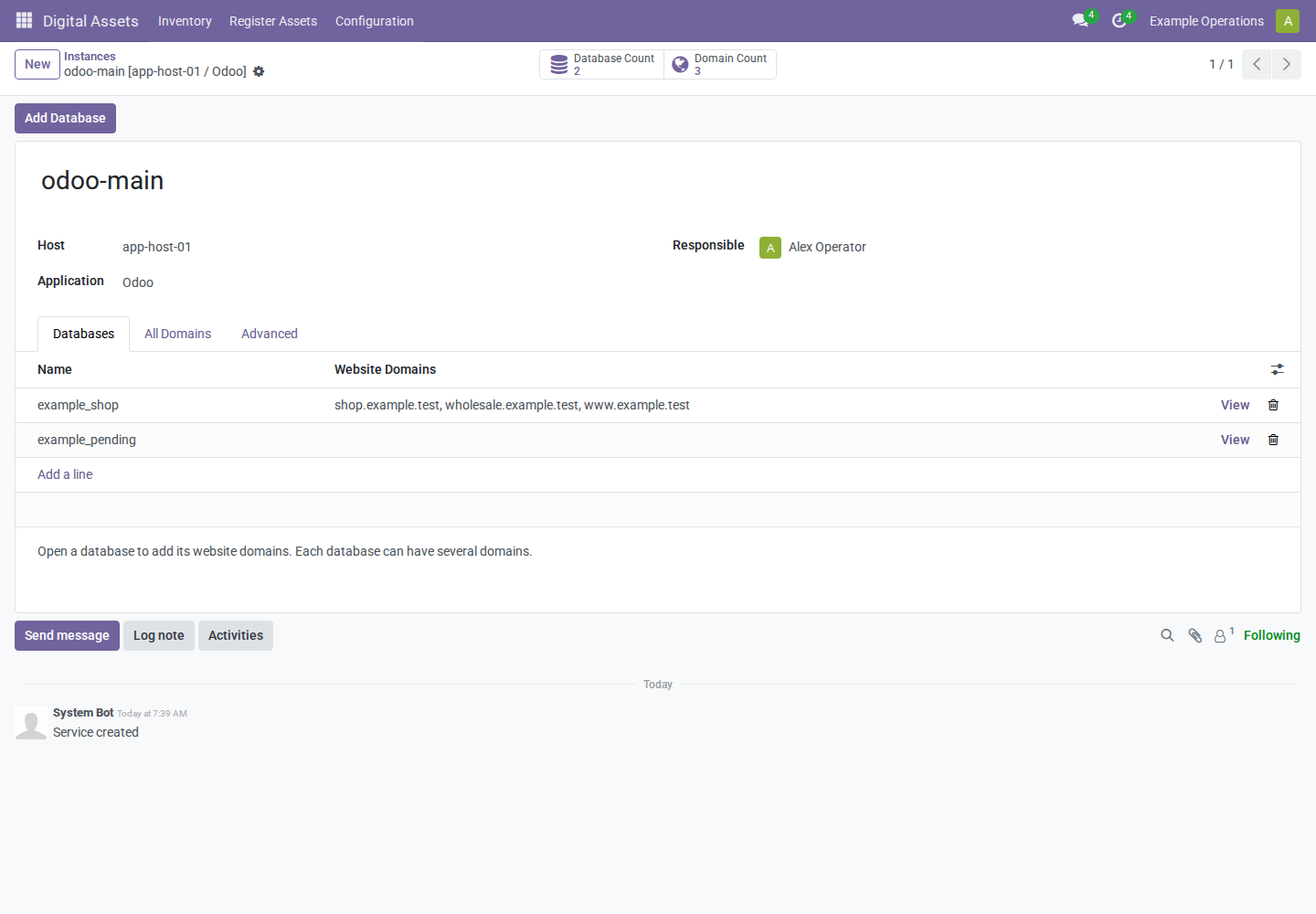
Task: Click Website Domains column header
Action: (x=385, y=369)
